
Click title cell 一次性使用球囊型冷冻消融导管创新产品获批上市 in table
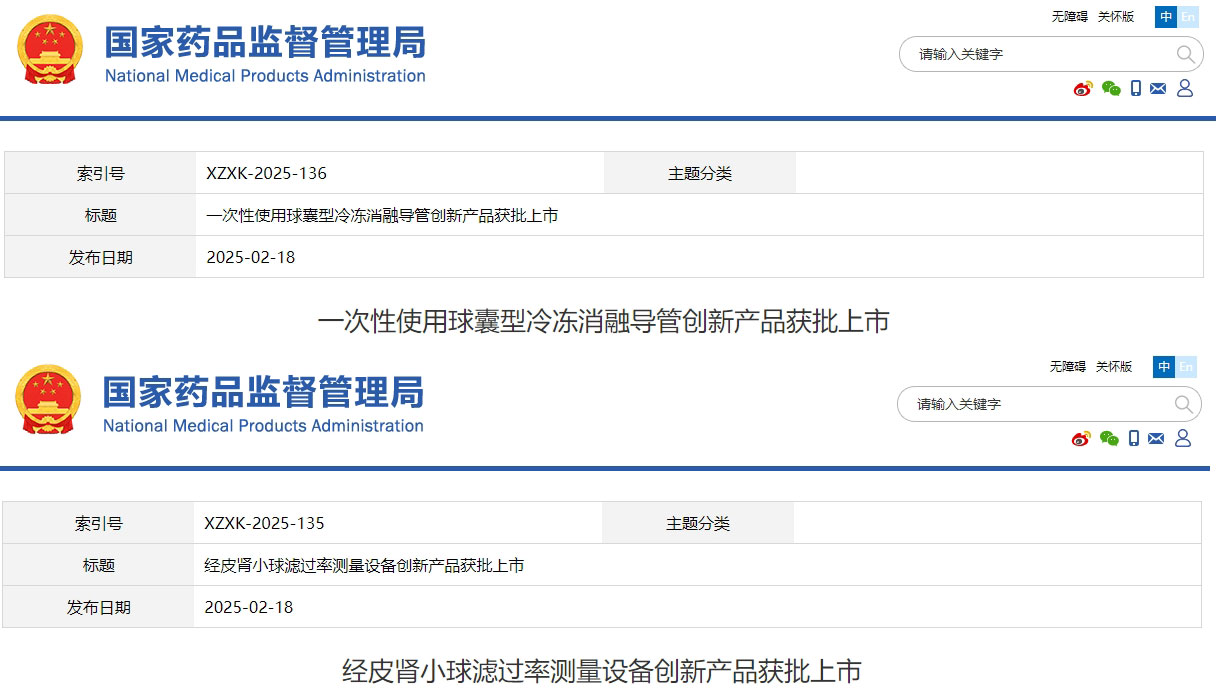[382, 215]
